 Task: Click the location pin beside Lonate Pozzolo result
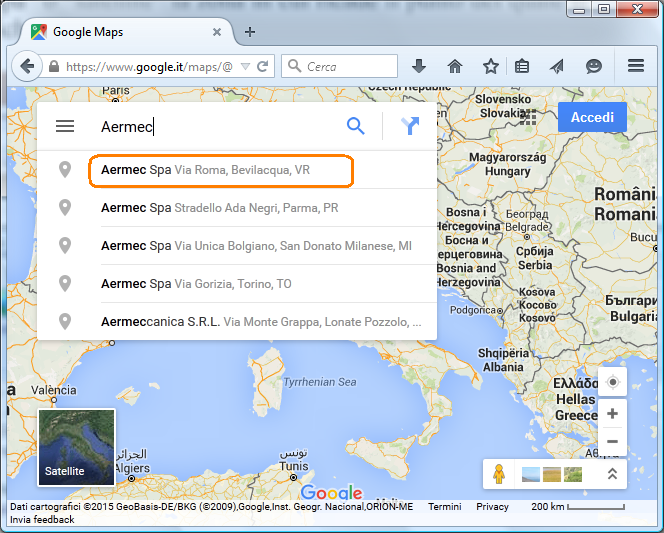[x=65, y=322]
